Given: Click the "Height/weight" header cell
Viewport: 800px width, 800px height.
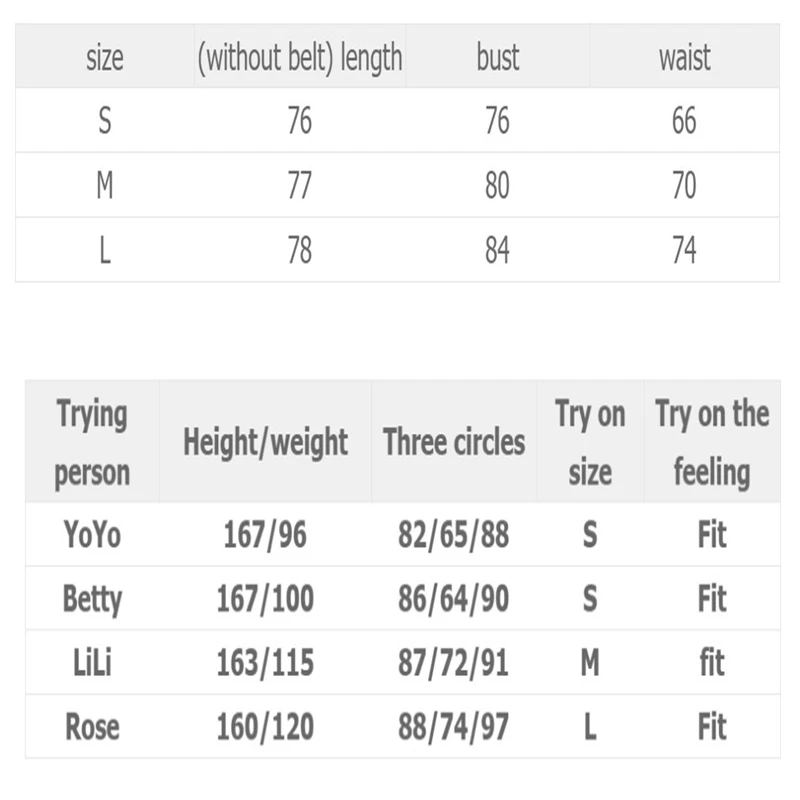Looking at the screenshot, I should click(265, 442).
